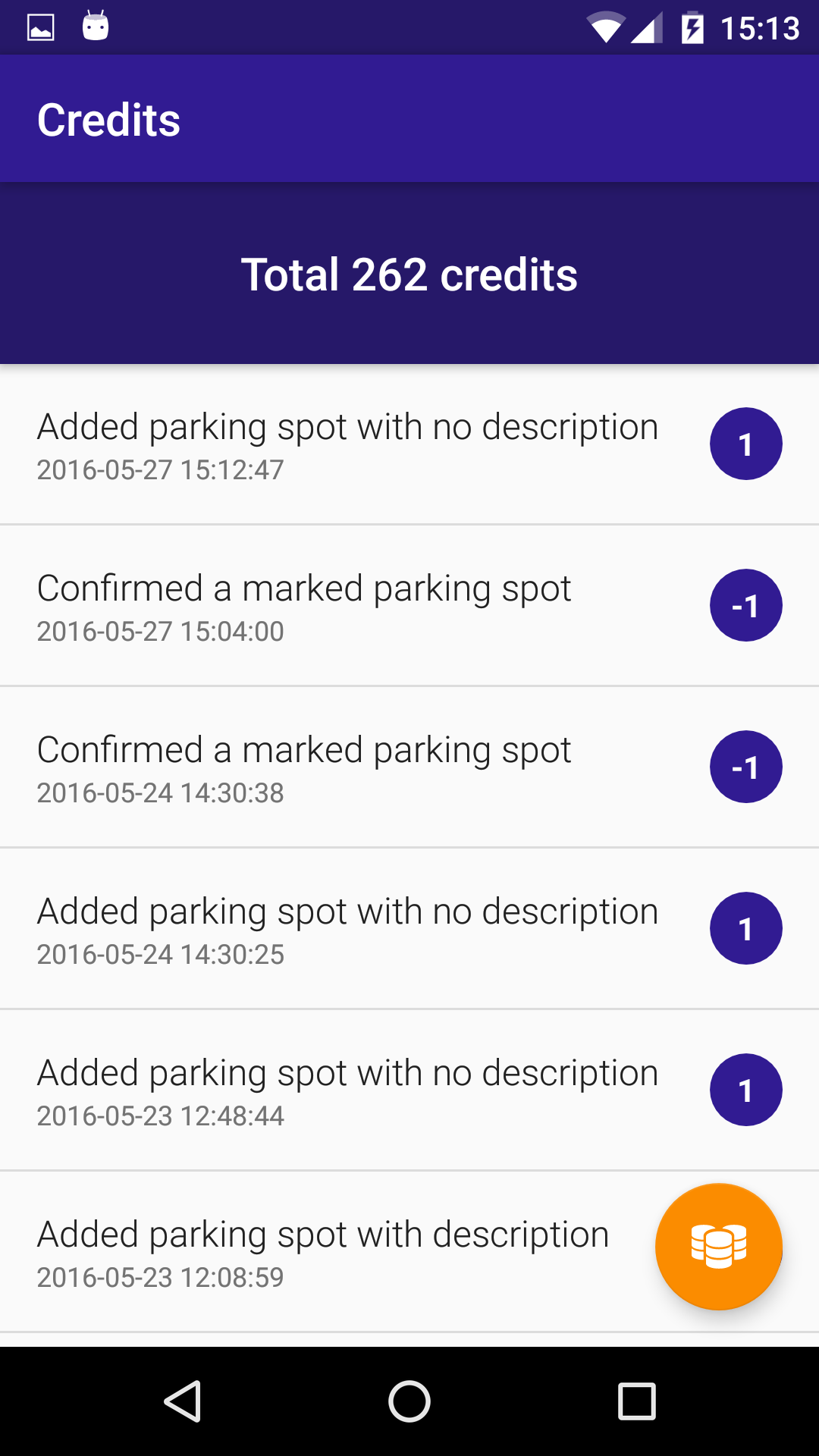Viewport: 819px width, 1456px height.
Task: Tap the Total 262 credits banner
Action: coord(409,274)
